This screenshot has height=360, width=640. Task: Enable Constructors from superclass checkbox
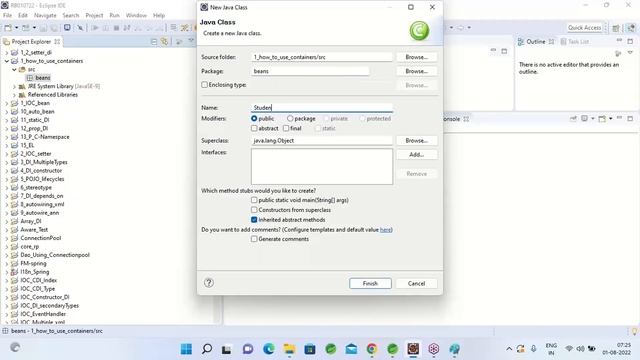254,210
